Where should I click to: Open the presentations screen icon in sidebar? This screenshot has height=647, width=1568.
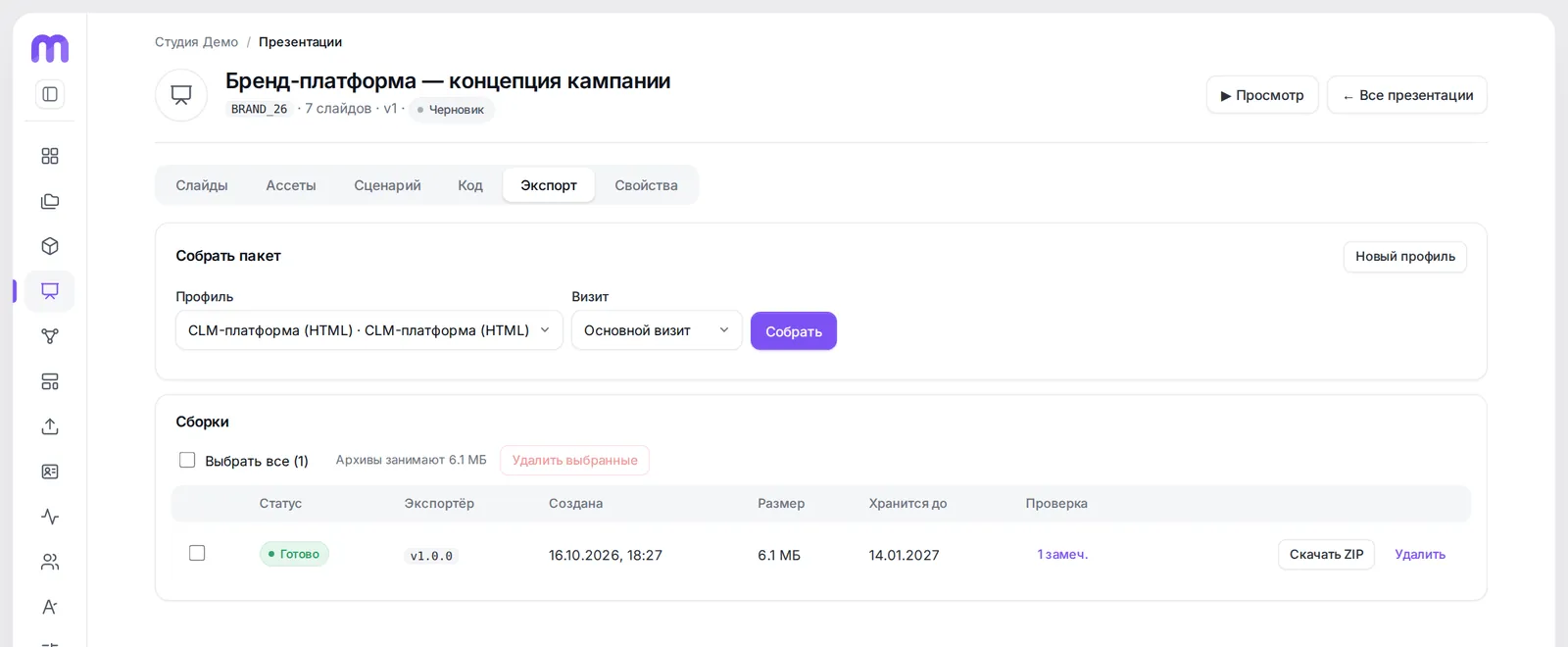50,291
